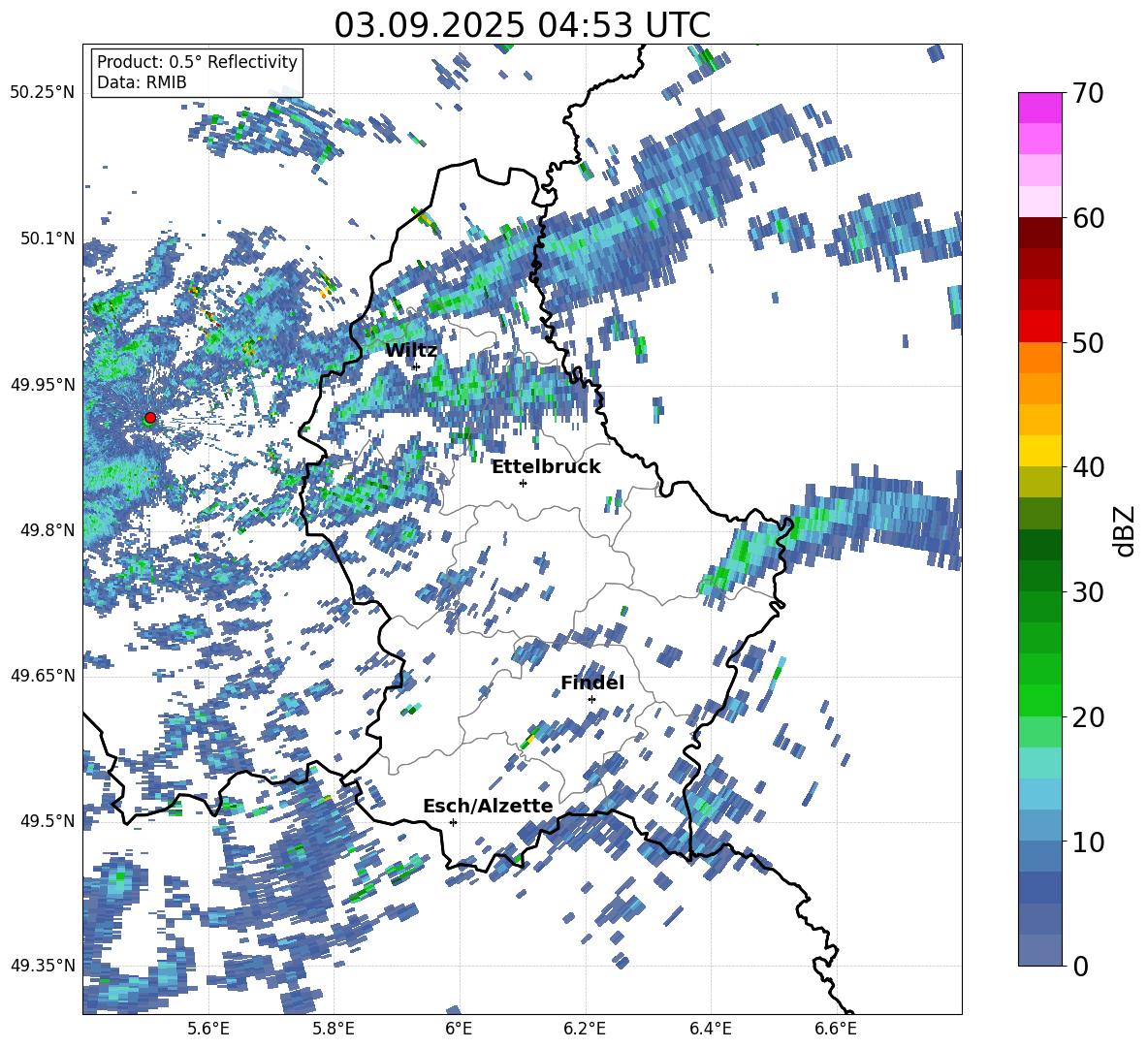Click the 10 dBZ colorbar tick label
The height and width of the screenshot is (1048, 1148).
coord(1088,842)
